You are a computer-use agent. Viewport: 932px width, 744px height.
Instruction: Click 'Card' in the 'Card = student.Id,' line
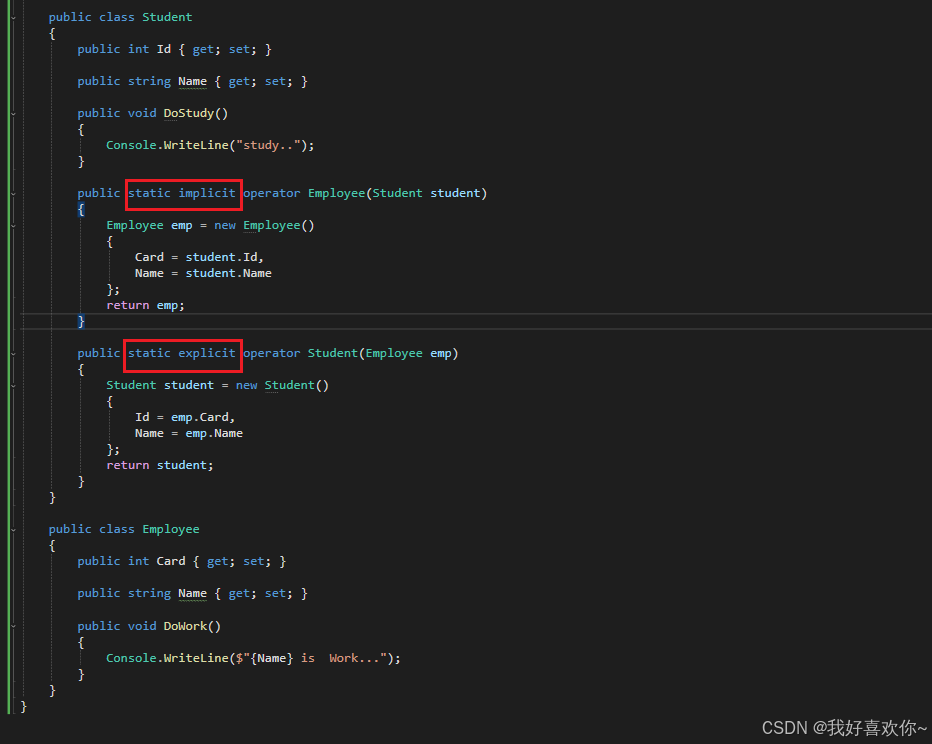click(149, 257)
